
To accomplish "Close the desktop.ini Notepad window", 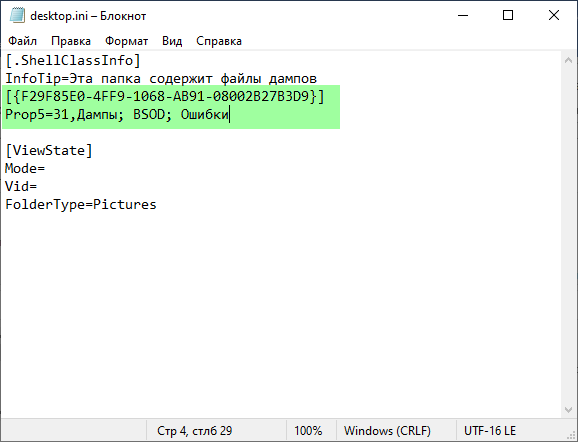I will tap(554, 15).
